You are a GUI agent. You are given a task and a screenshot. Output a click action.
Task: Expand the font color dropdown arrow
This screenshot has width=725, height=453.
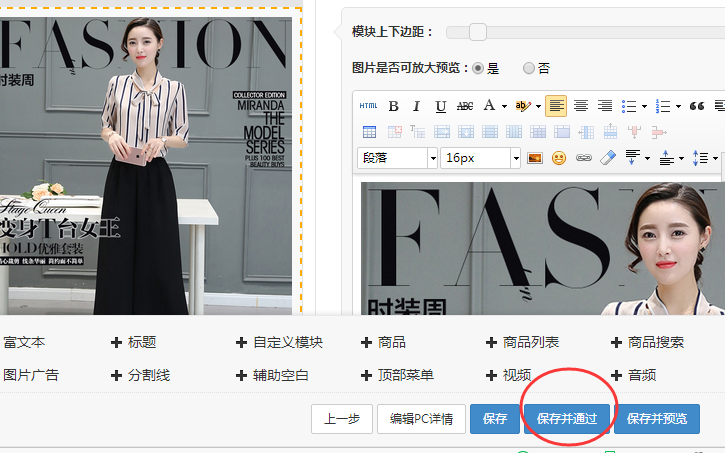[x=505, y=106]
